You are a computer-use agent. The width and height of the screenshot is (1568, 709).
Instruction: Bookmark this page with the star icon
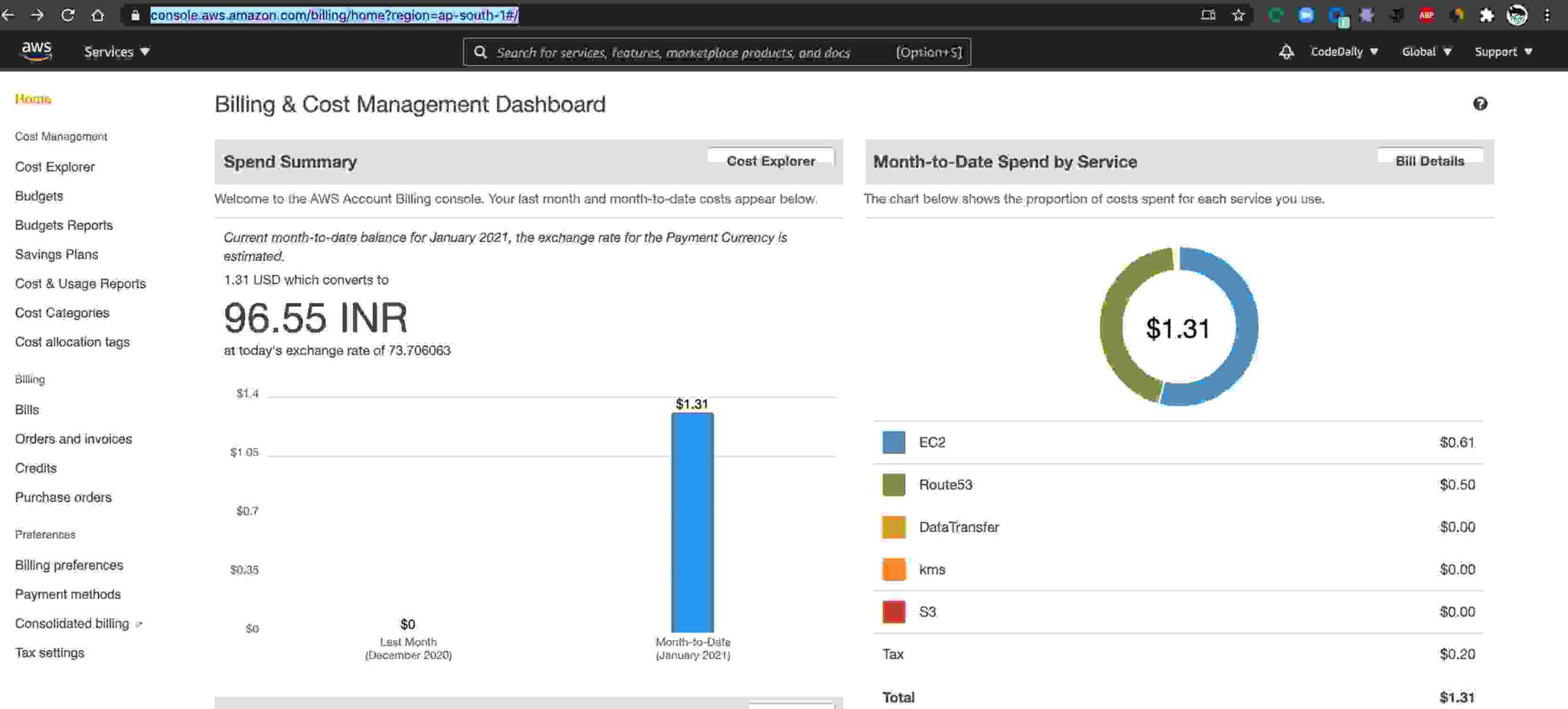pyautogui.click(x=1239, y=15)
